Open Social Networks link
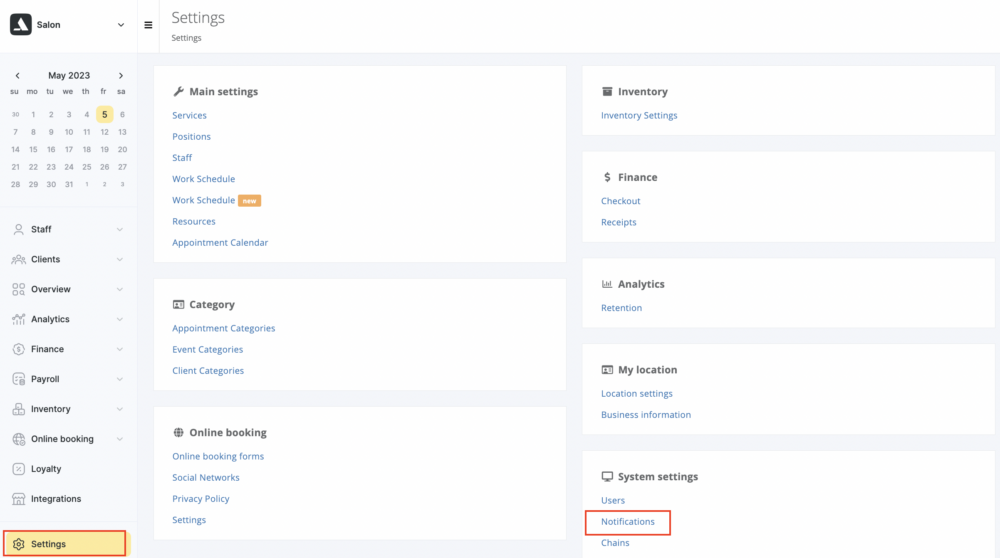This screenshot has width=1000, height=558. click(206, 477)
